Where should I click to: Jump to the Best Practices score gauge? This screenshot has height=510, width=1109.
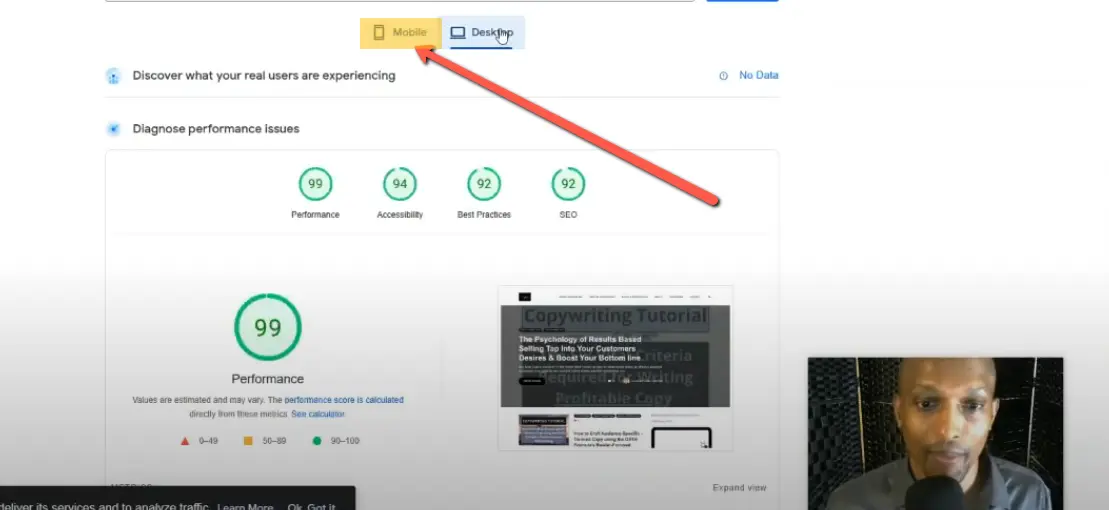484,184
